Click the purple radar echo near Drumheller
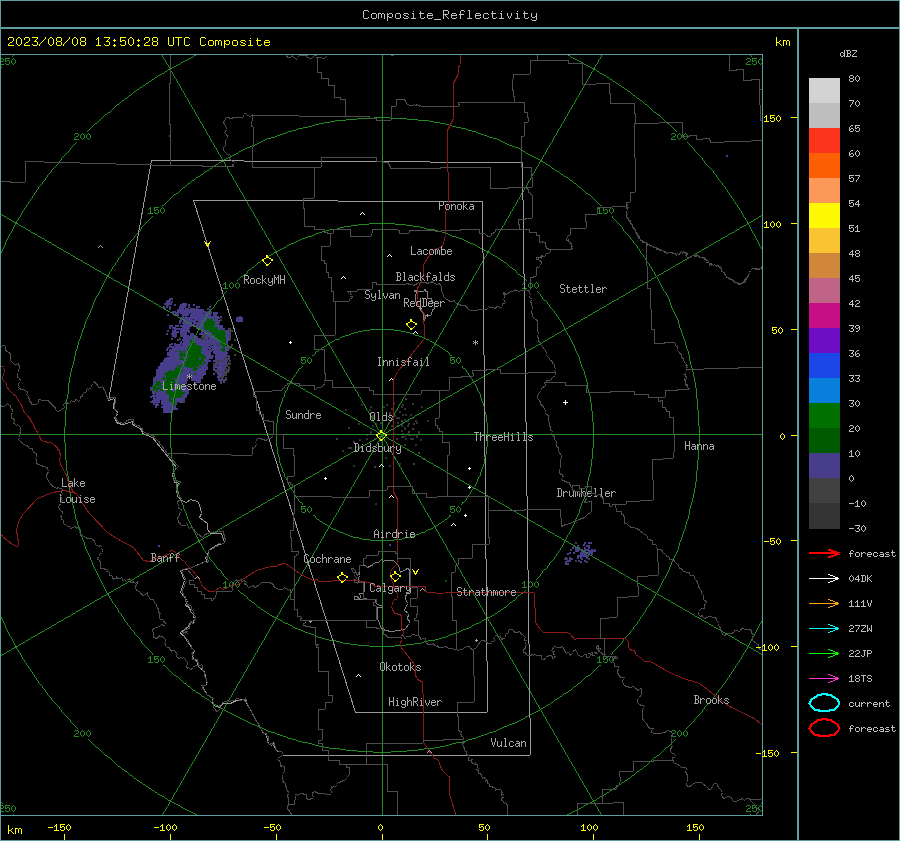Screen dimensions: 900x841 (580, 553)
